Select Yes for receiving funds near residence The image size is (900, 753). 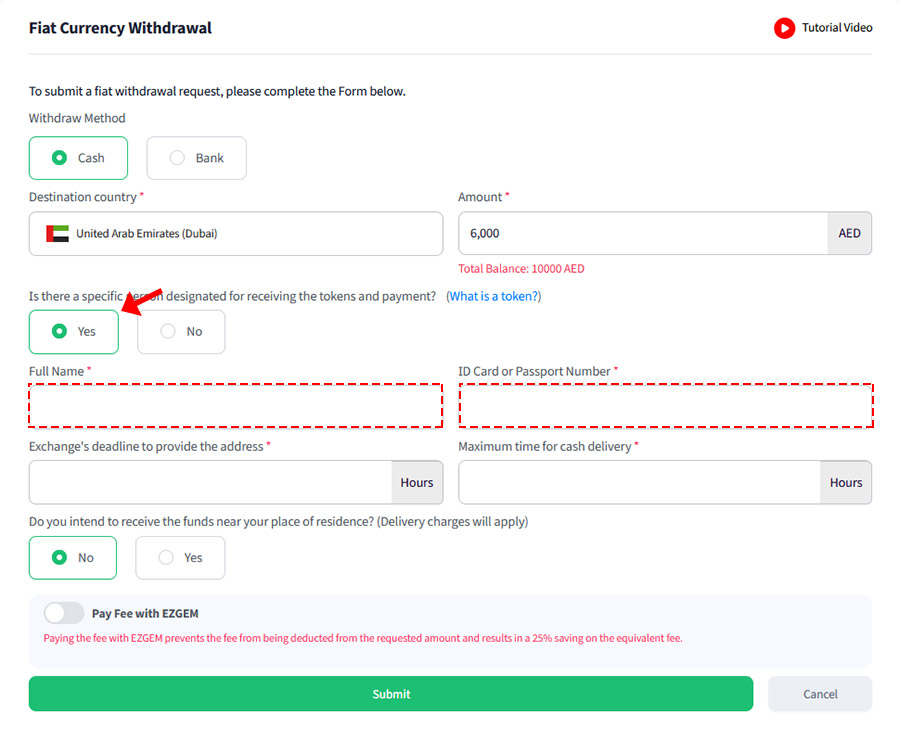point(180,558)
